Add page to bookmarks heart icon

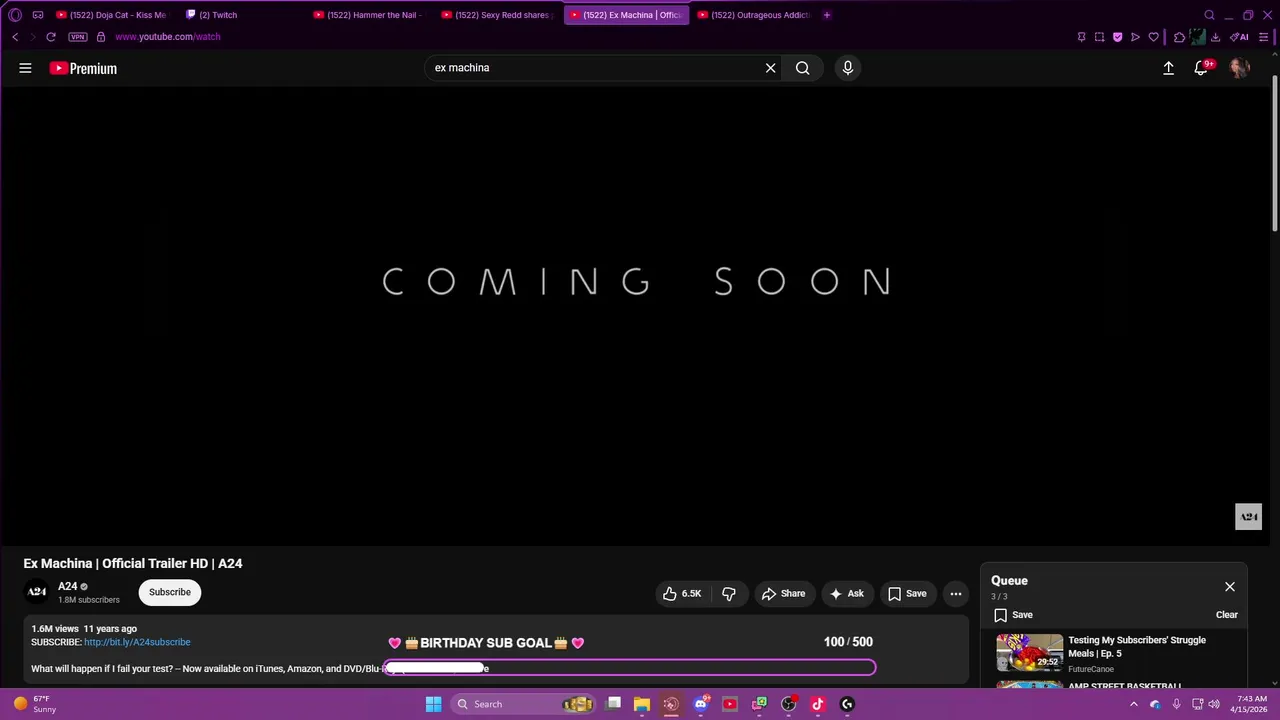(1153, 37)
